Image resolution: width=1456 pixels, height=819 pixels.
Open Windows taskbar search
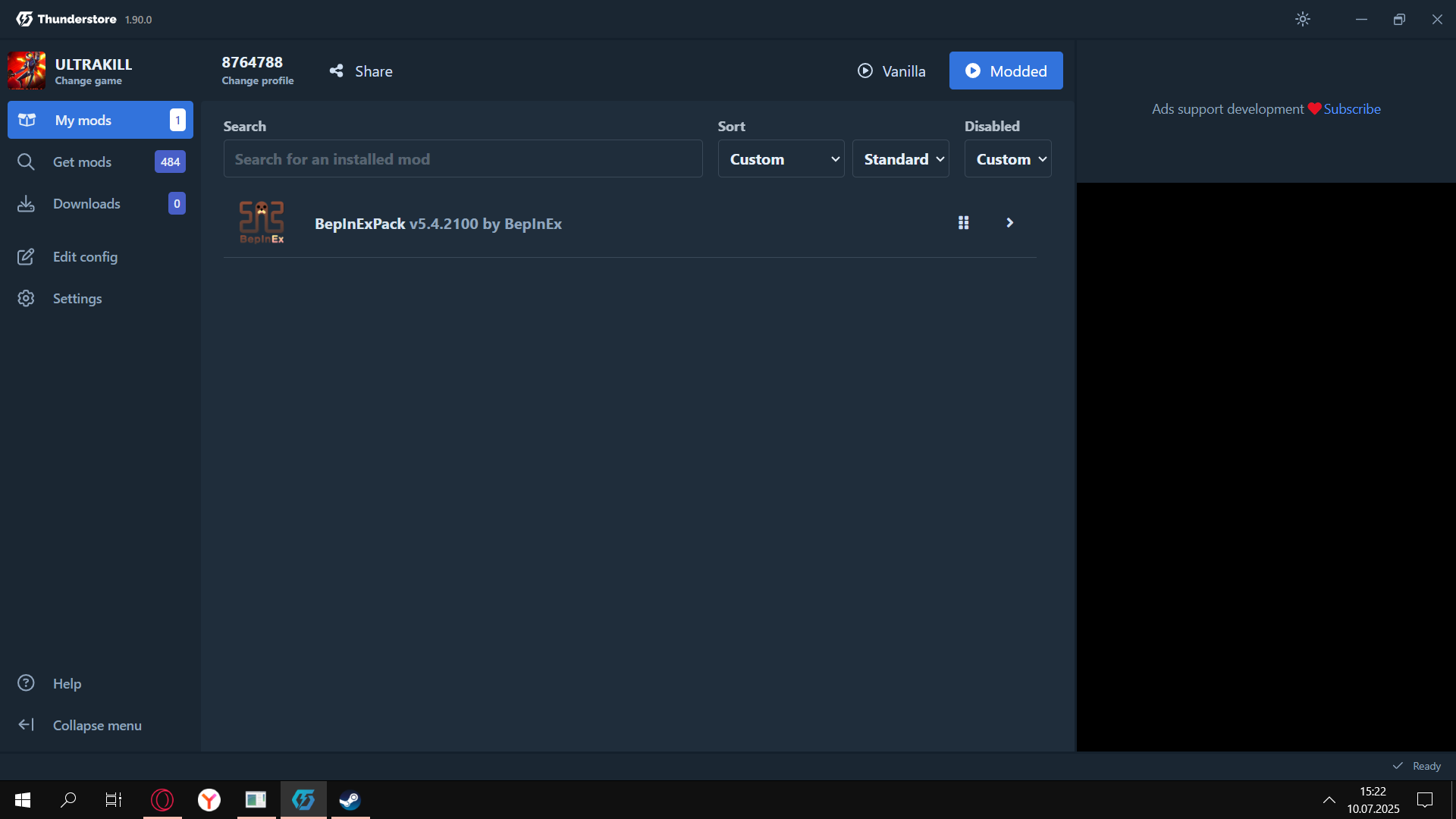[68, 800]
